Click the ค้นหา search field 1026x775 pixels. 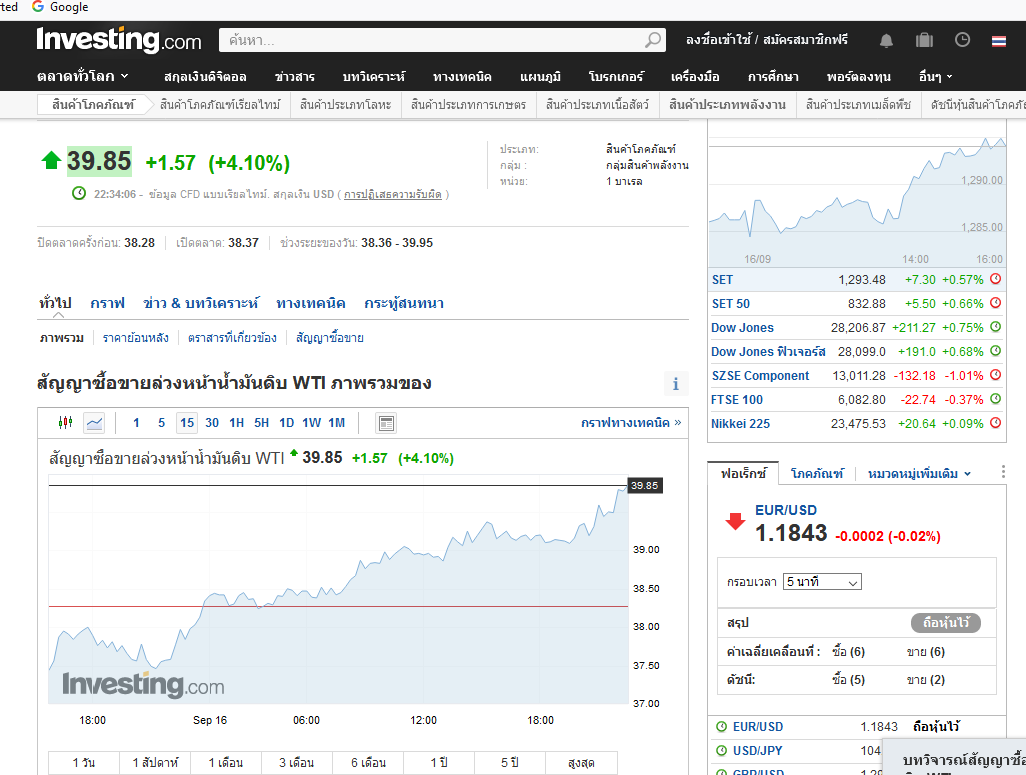click(x=430, y=40)
